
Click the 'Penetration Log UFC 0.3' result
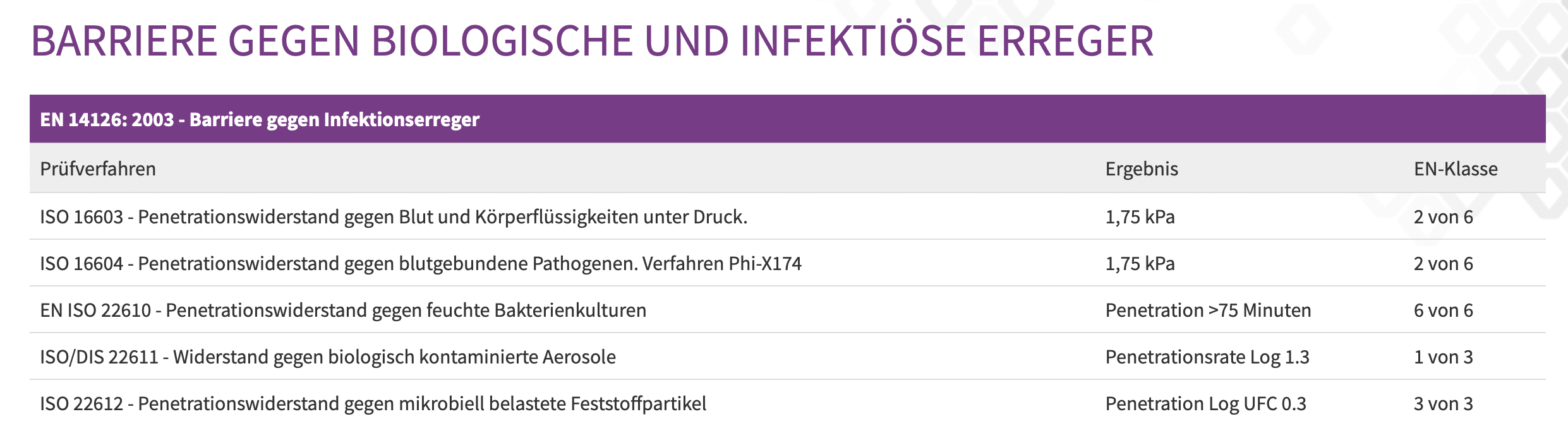click(1205, 404)
